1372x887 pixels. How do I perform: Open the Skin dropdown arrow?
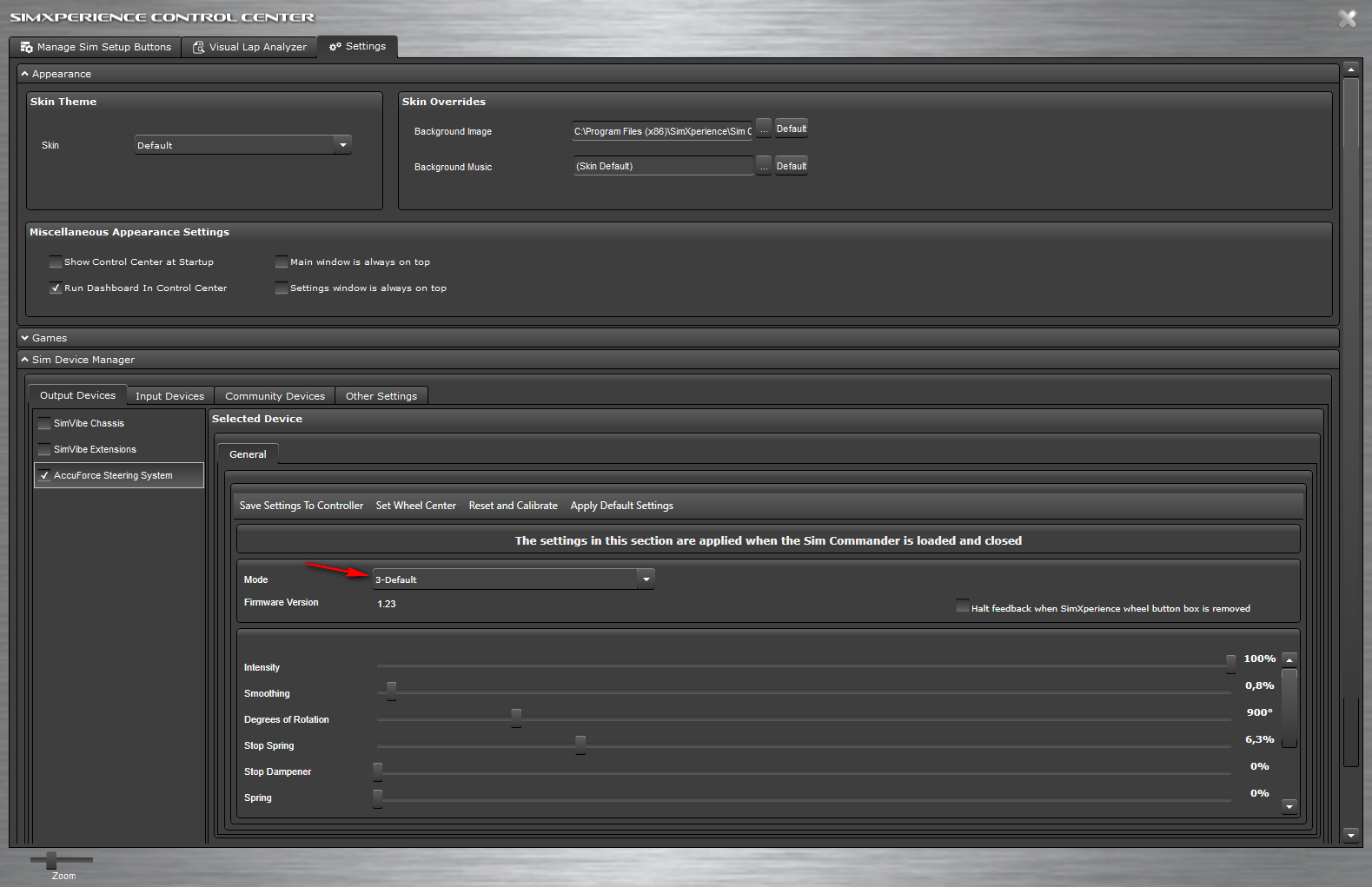343,145
